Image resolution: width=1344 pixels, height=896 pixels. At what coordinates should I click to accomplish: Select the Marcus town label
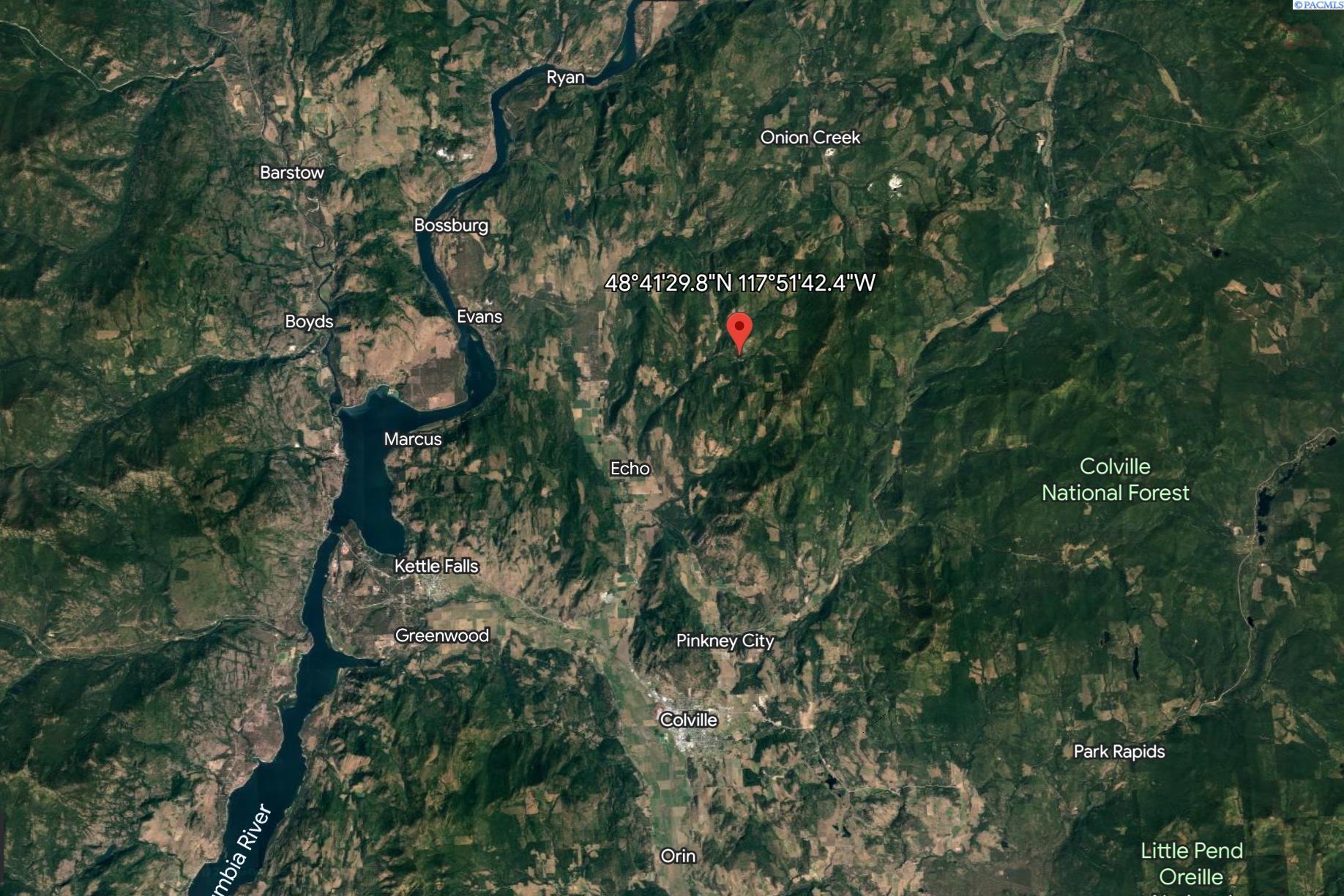[413, 439]
